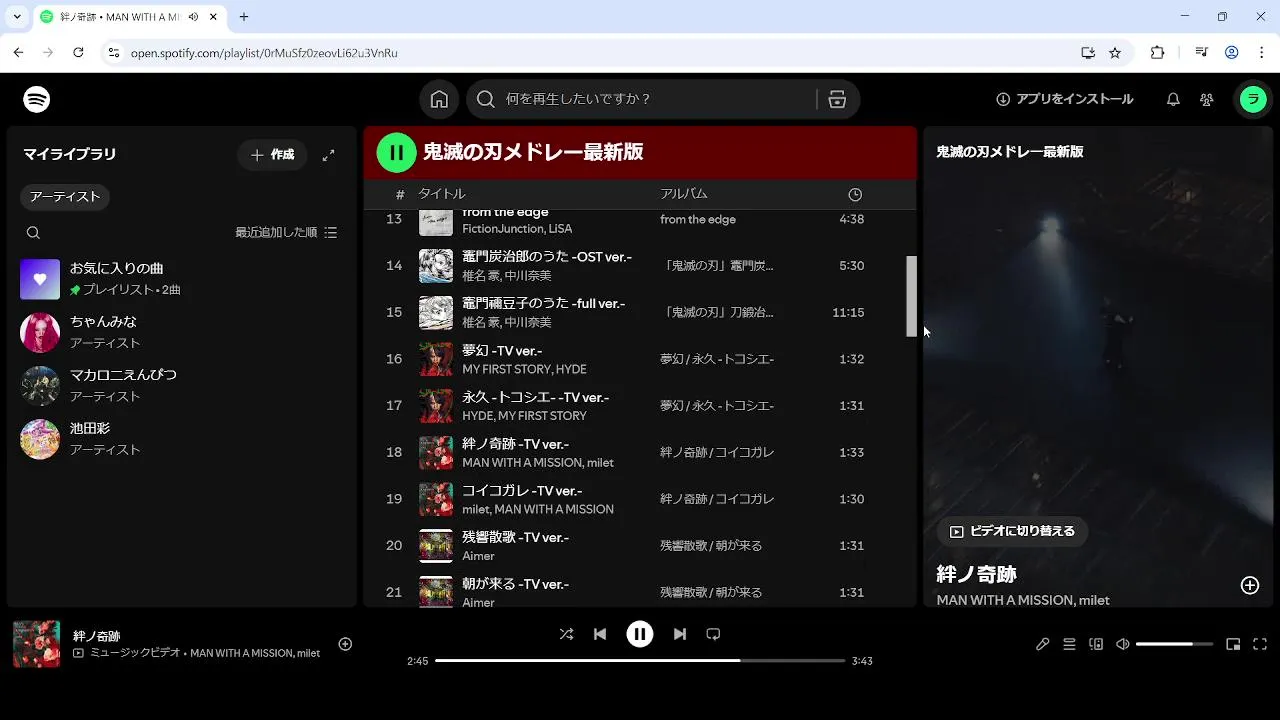1280x720 pixels.
Task: Open user profile avatar menu
Action: pos(1253,99)
